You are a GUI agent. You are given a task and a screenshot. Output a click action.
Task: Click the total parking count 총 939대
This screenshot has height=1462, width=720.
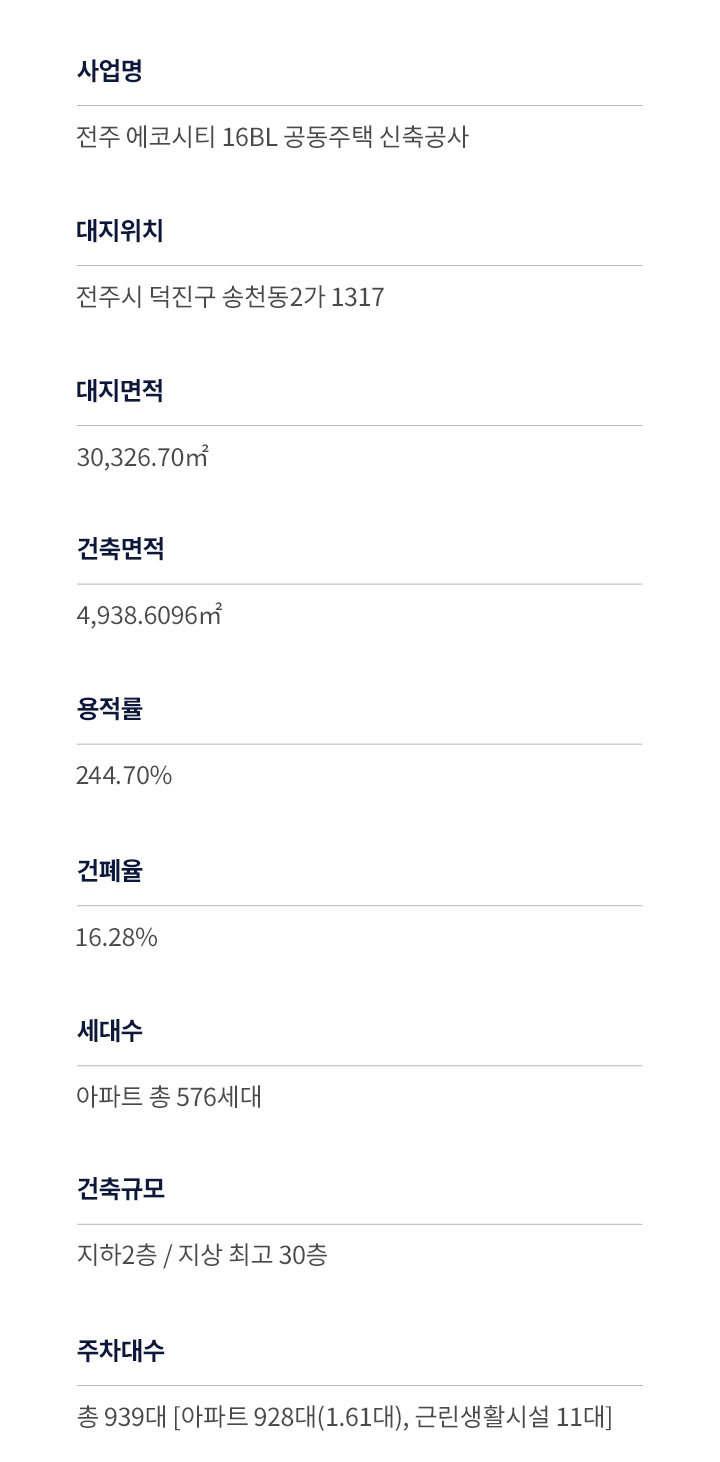click(x=121, y=1417)
